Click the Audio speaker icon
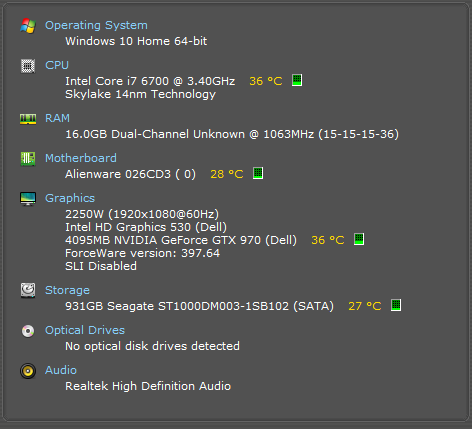 [x=28, y=371]
